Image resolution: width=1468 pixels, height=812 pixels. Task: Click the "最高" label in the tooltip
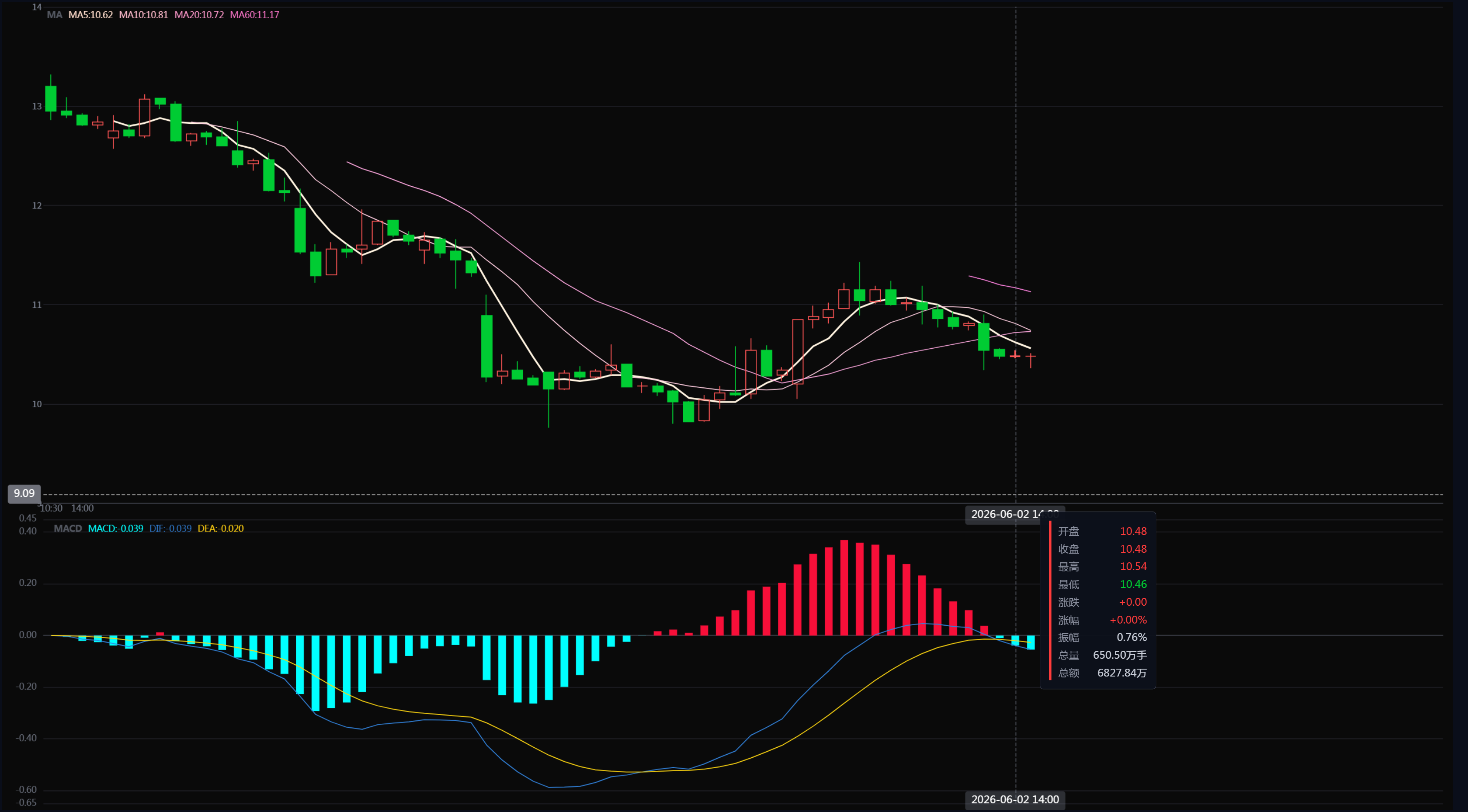coord(1068,566)
